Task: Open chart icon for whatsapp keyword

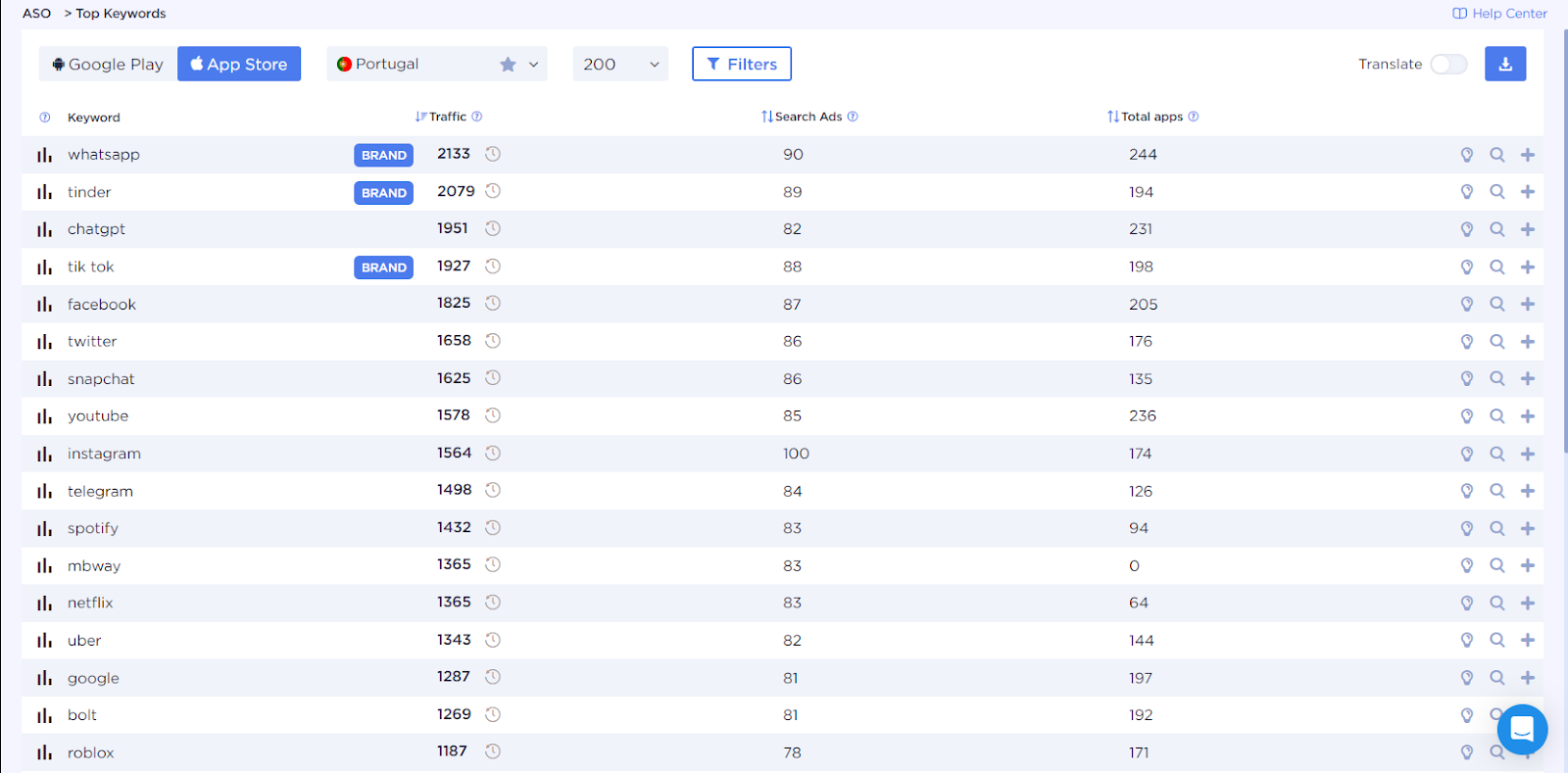Action: pos(44,155)
